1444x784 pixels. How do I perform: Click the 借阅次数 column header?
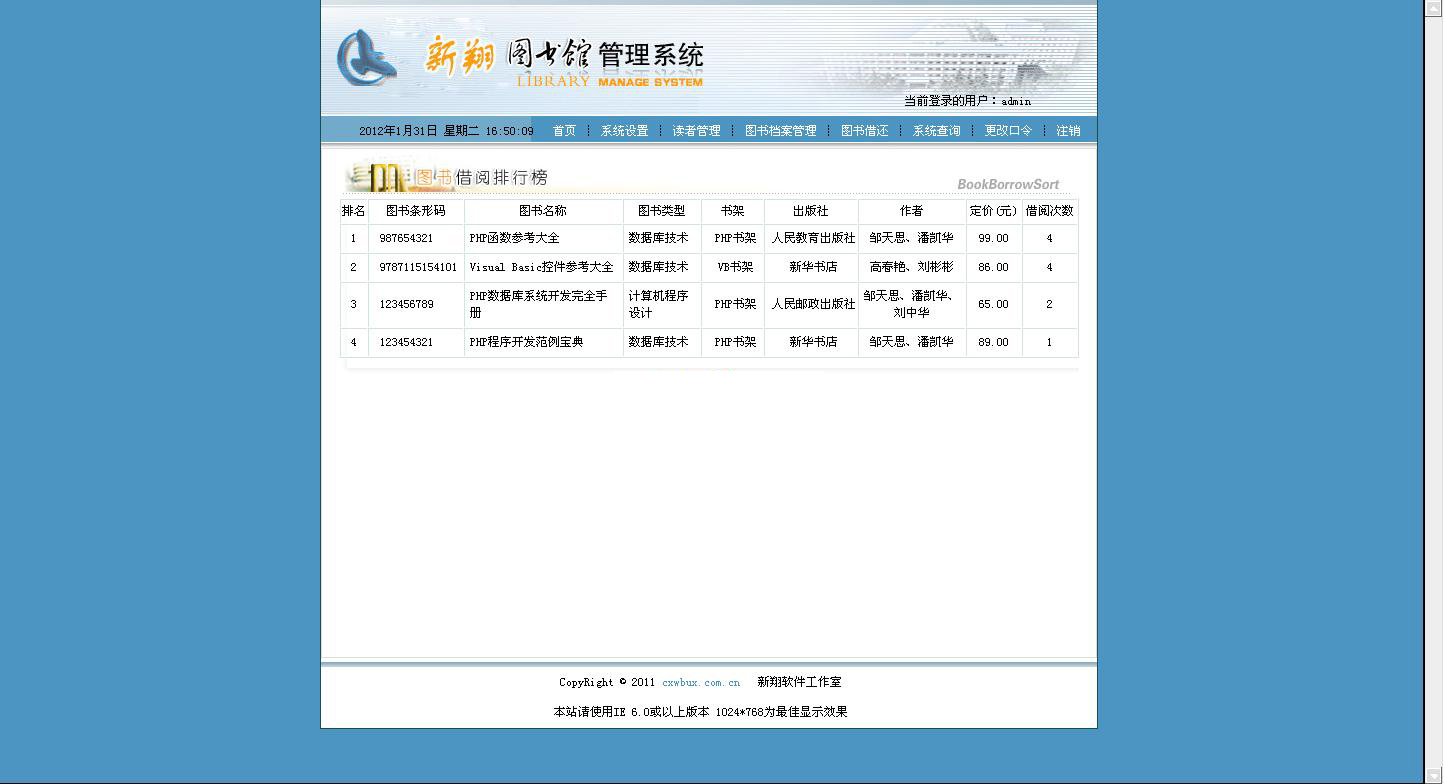tap(1049, 211)
